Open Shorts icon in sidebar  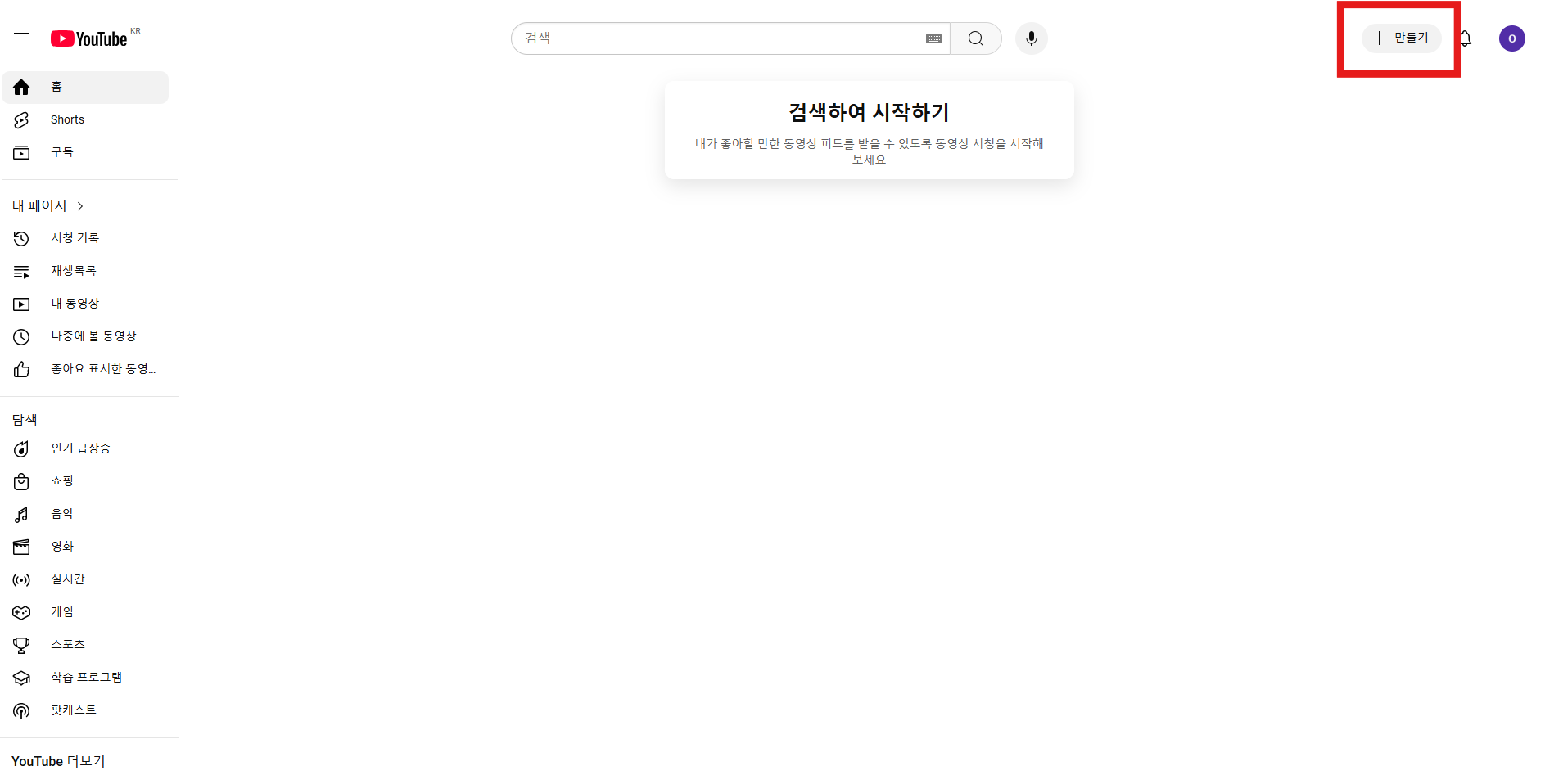21,120
